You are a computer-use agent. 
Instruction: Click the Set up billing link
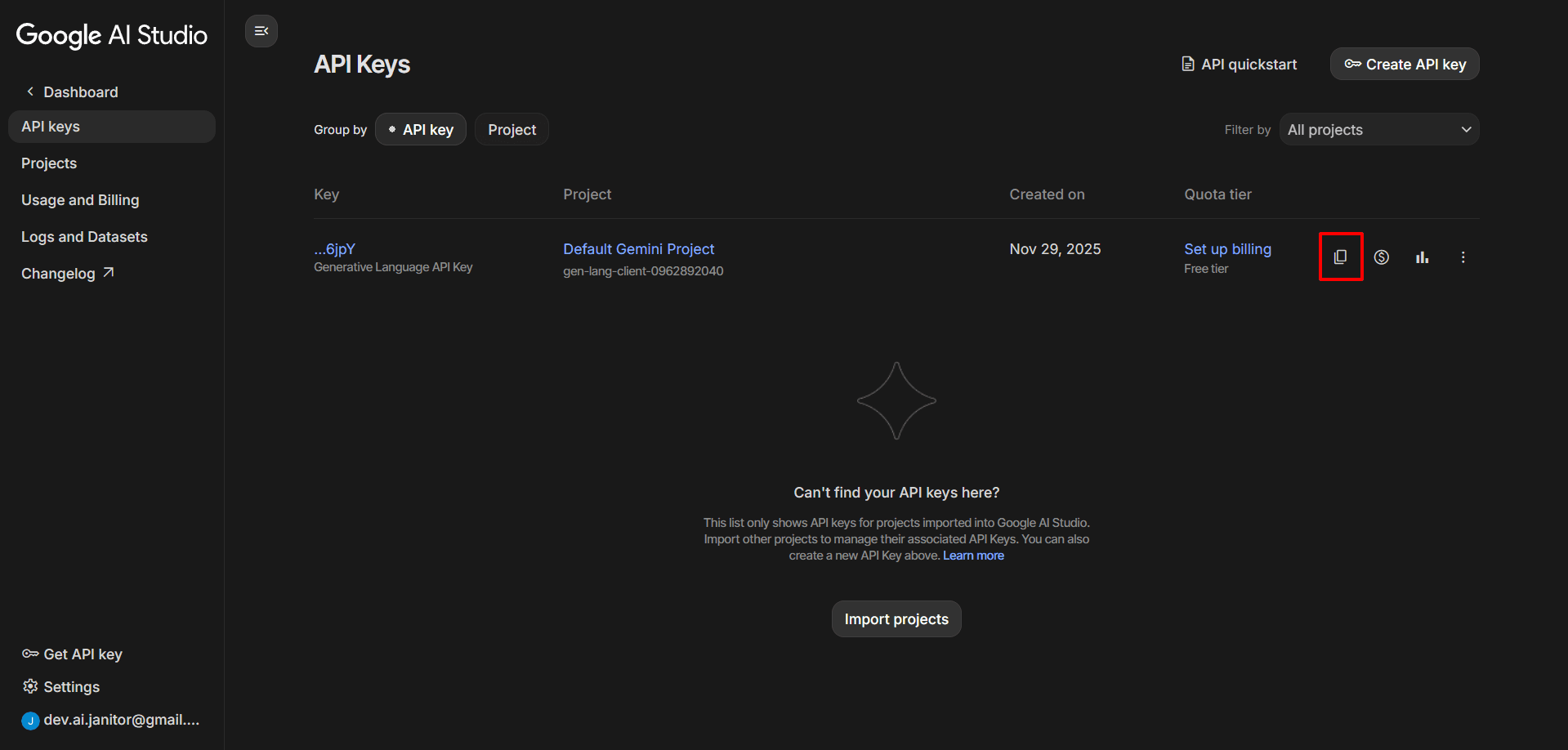click(1227, 249)
